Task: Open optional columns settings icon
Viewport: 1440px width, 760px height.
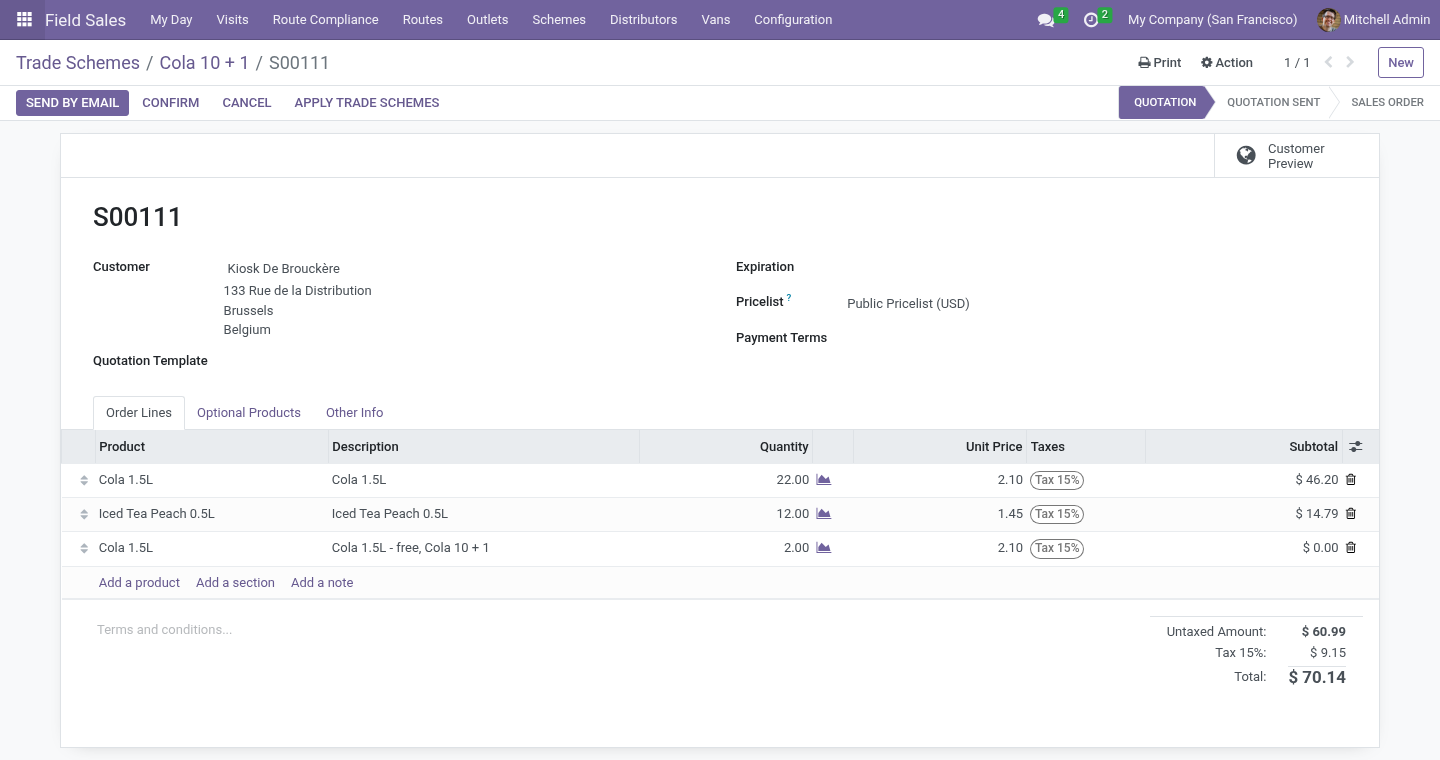Action: click(1356, 447)
